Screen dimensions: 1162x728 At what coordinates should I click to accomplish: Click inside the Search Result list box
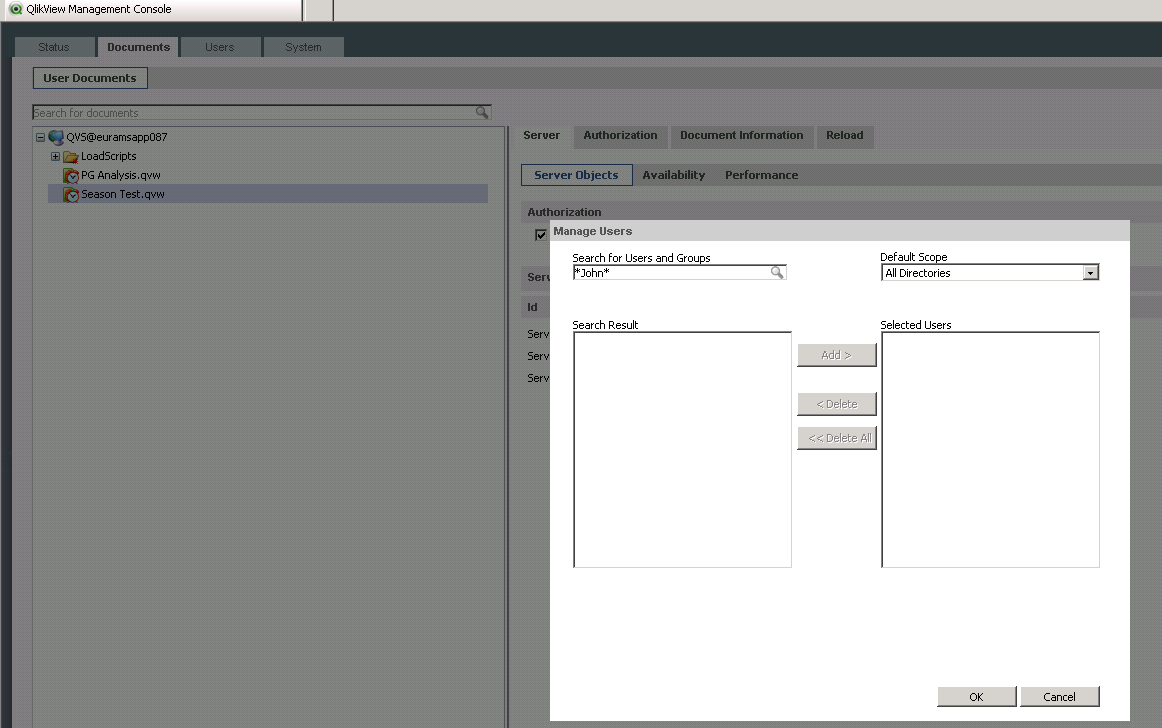pos(683,450)
